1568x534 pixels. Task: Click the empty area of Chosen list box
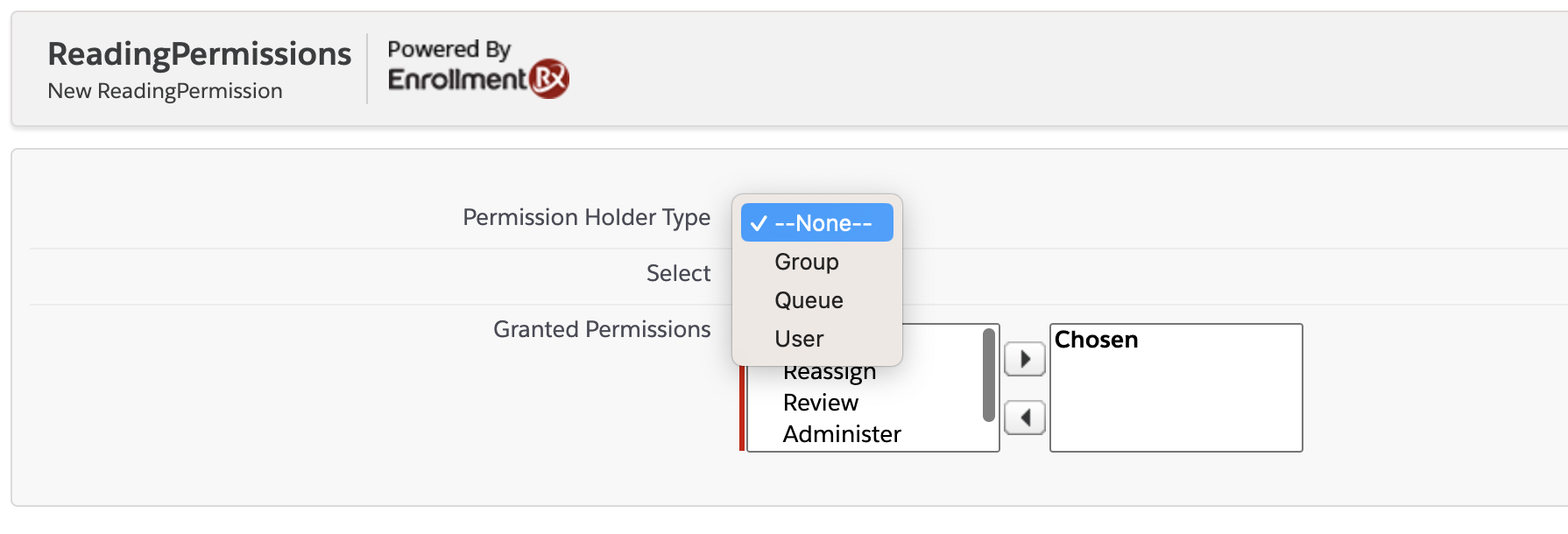point(1176,403)
